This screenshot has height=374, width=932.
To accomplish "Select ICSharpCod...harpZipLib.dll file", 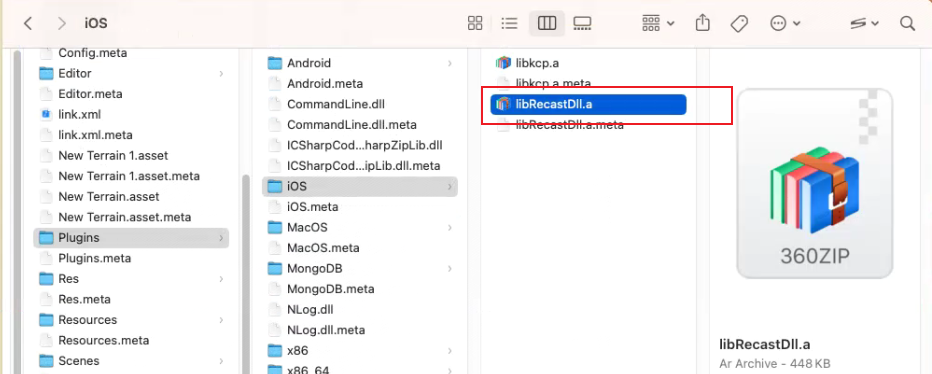I will [x=360, y=145].
